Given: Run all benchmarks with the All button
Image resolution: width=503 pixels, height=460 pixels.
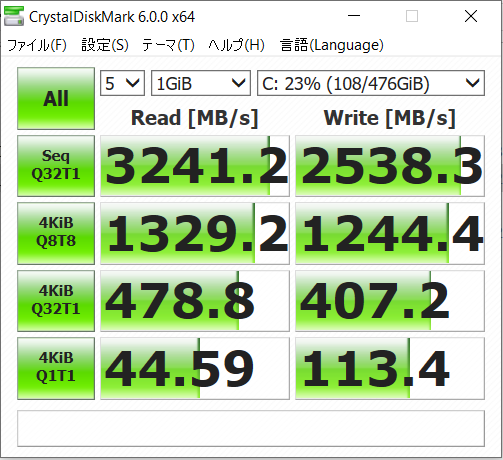Looking at the screenshot, I should coord(56,98).
